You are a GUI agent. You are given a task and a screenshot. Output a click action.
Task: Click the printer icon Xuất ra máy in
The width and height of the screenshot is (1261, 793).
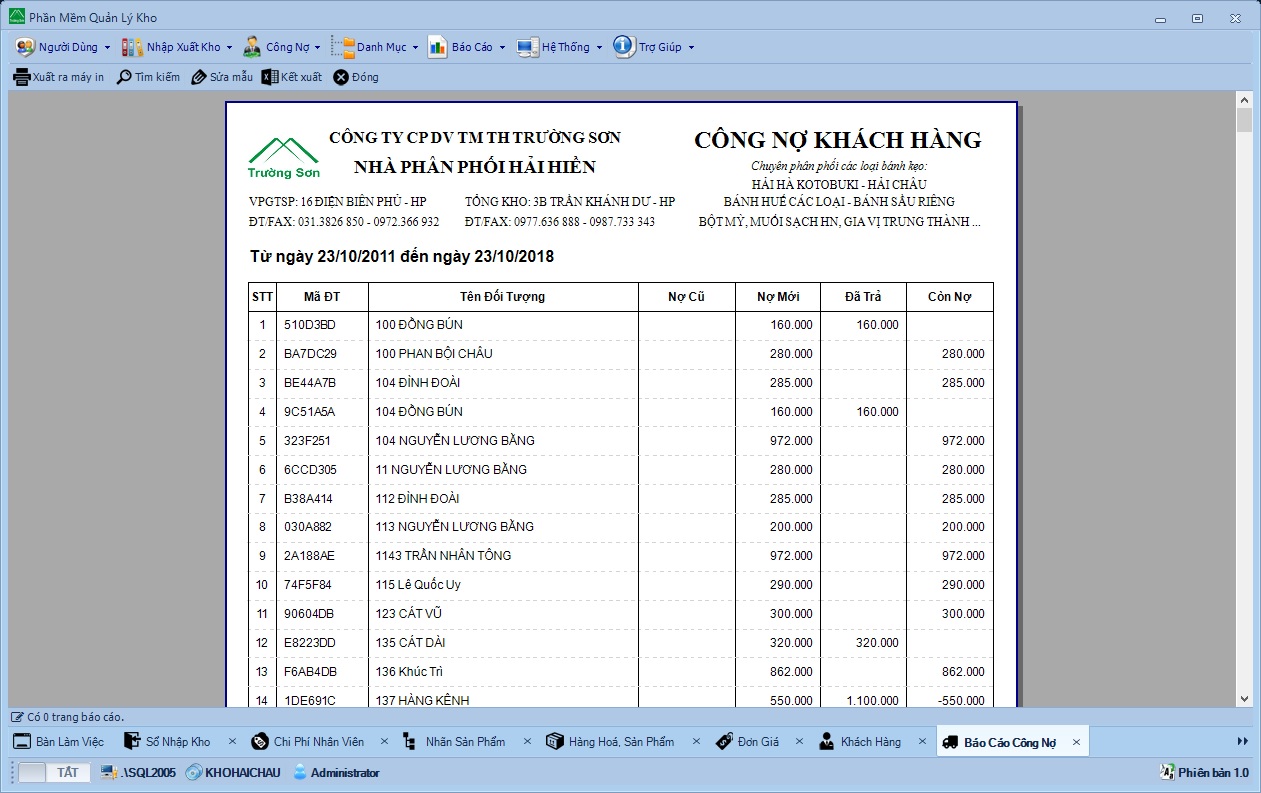(x=21, y=77)
